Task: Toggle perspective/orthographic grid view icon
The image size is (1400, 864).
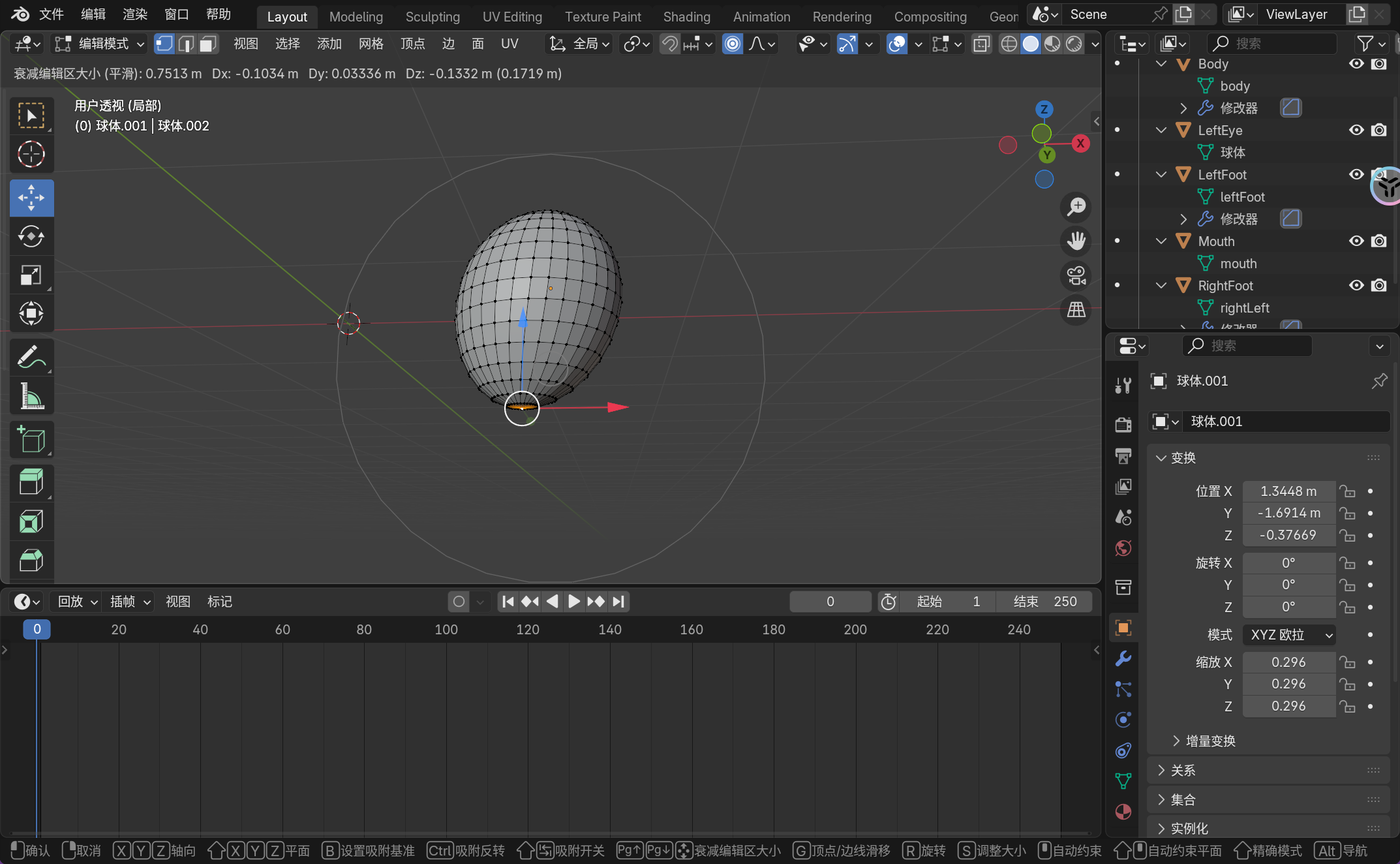Action: [x=1076, y=309]
